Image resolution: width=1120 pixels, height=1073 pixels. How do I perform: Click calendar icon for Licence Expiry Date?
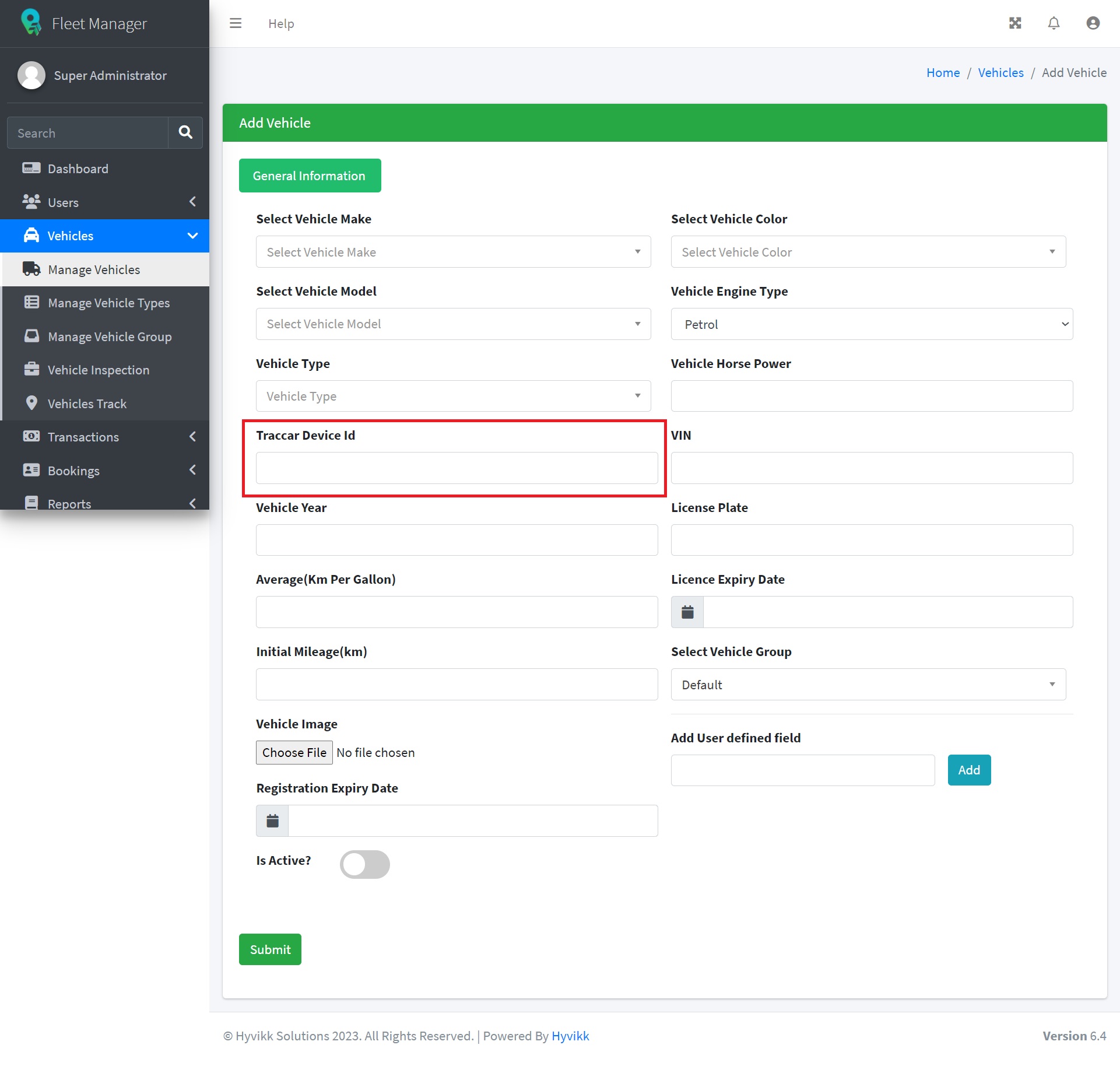coord(687,612)
